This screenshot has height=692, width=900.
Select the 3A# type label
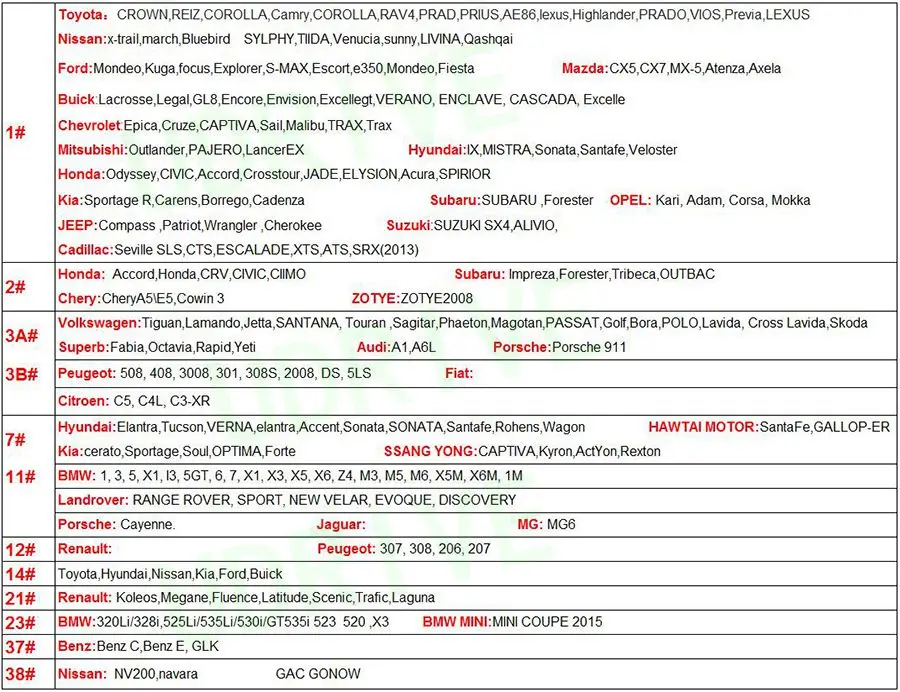22,335
